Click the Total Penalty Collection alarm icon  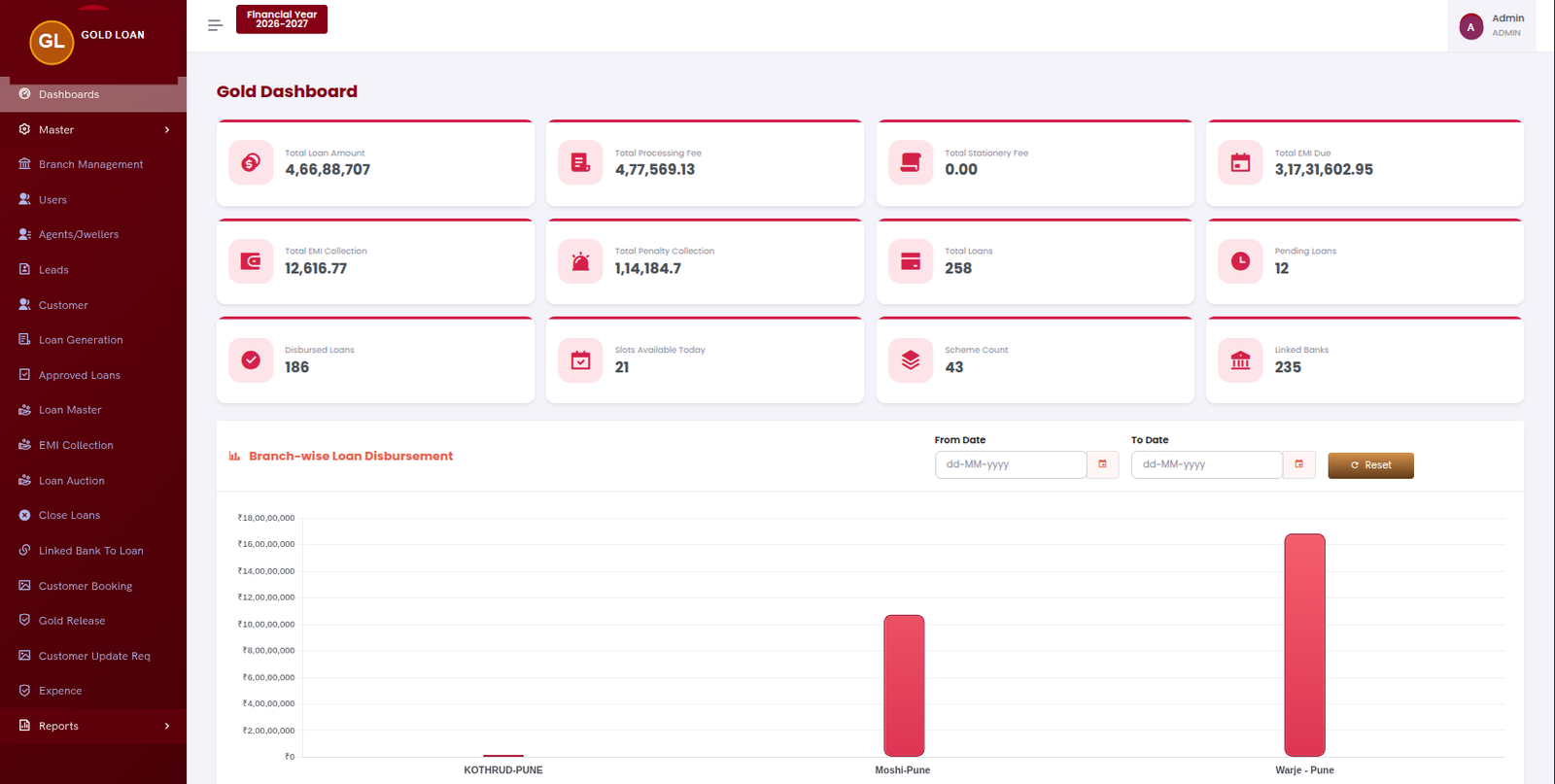click(580, 261)
